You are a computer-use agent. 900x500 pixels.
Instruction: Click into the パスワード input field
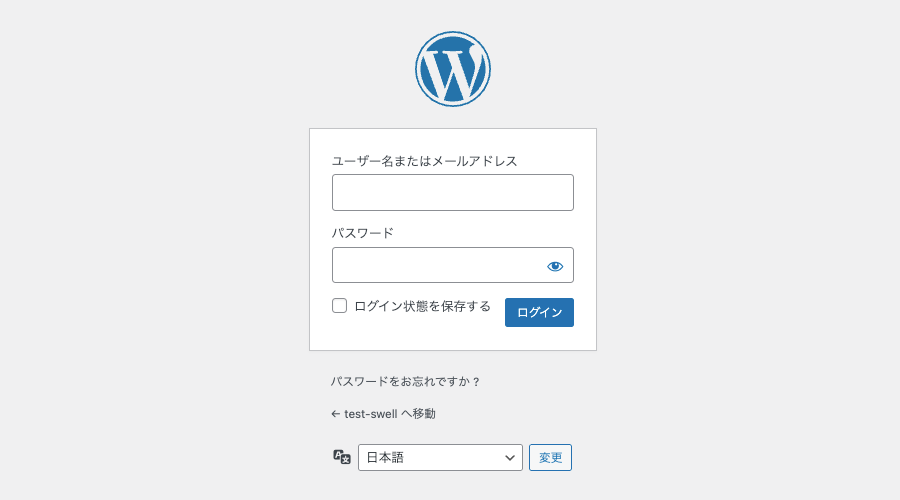436,266
